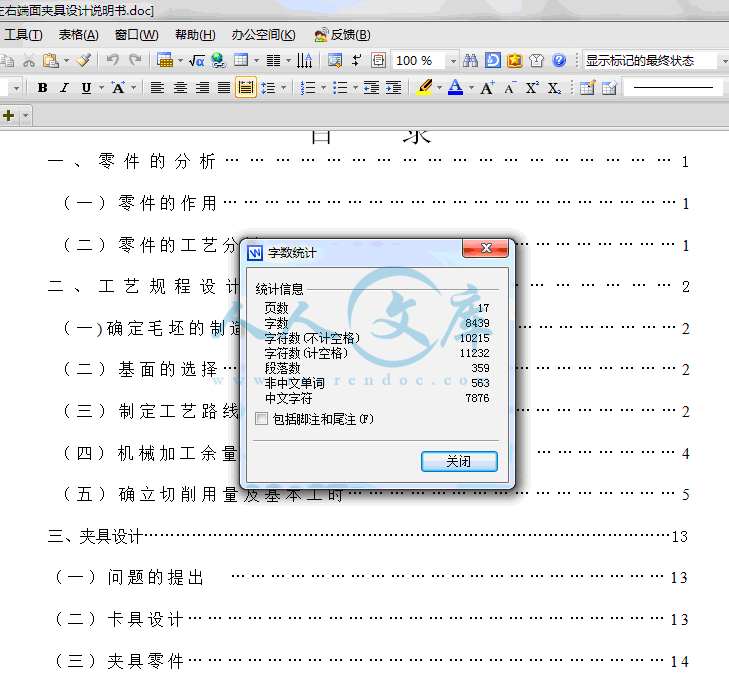Center align the text
The width and height of the screenshot is (729, 674).
coord(180,87)
